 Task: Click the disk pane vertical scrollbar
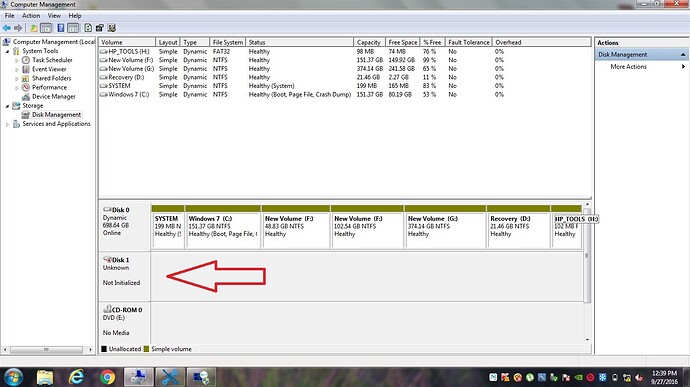click(x=587, y=273)
